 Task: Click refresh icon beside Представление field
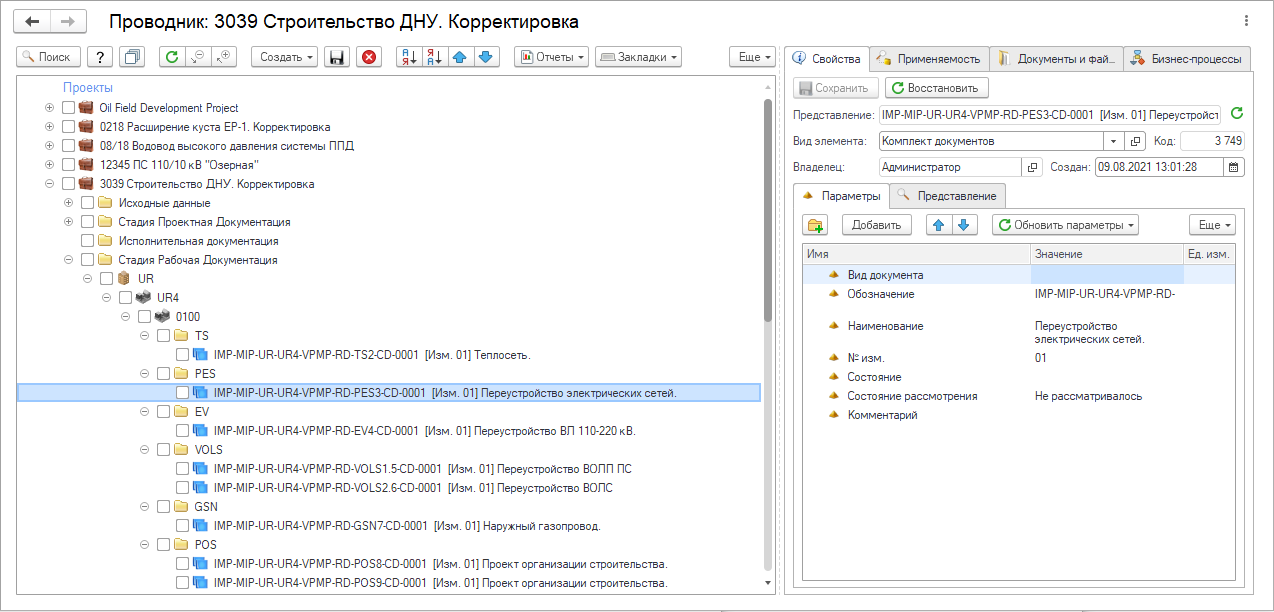point(1237,114)
